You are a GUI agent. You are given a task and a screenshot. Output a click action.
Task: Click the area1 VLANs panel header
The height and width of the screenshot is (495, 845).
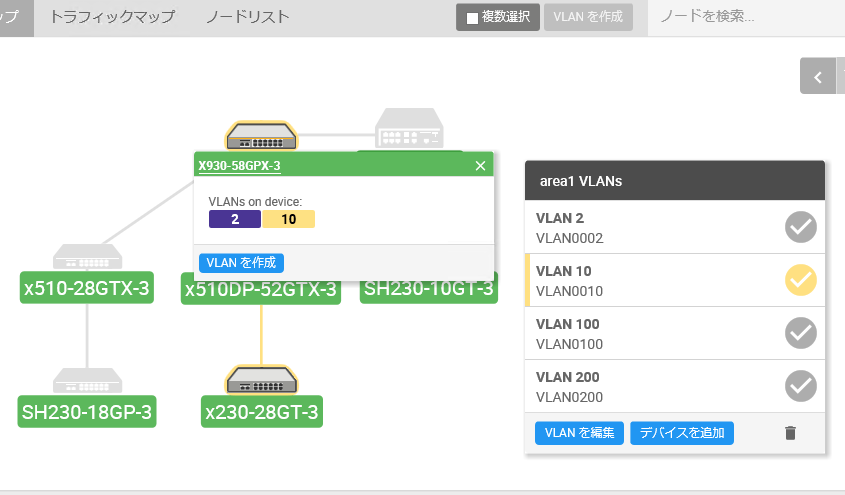pos(675,180)
